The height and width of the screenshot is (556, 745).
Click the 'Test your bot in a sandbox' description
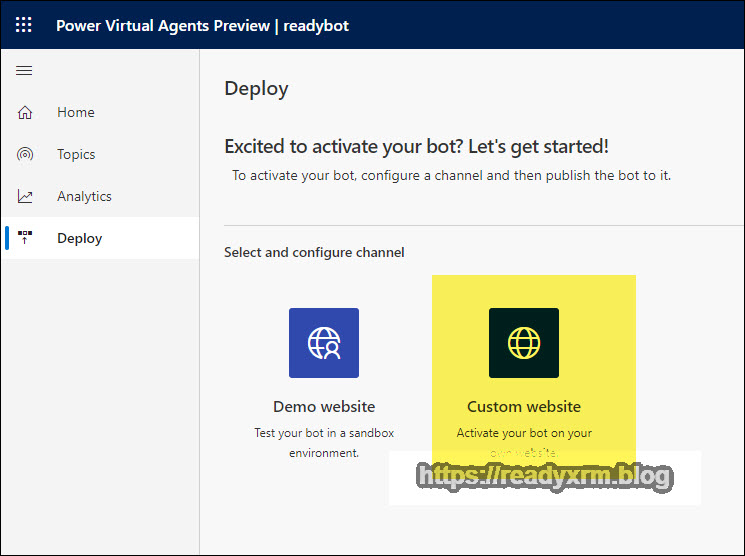coord(324,433)
